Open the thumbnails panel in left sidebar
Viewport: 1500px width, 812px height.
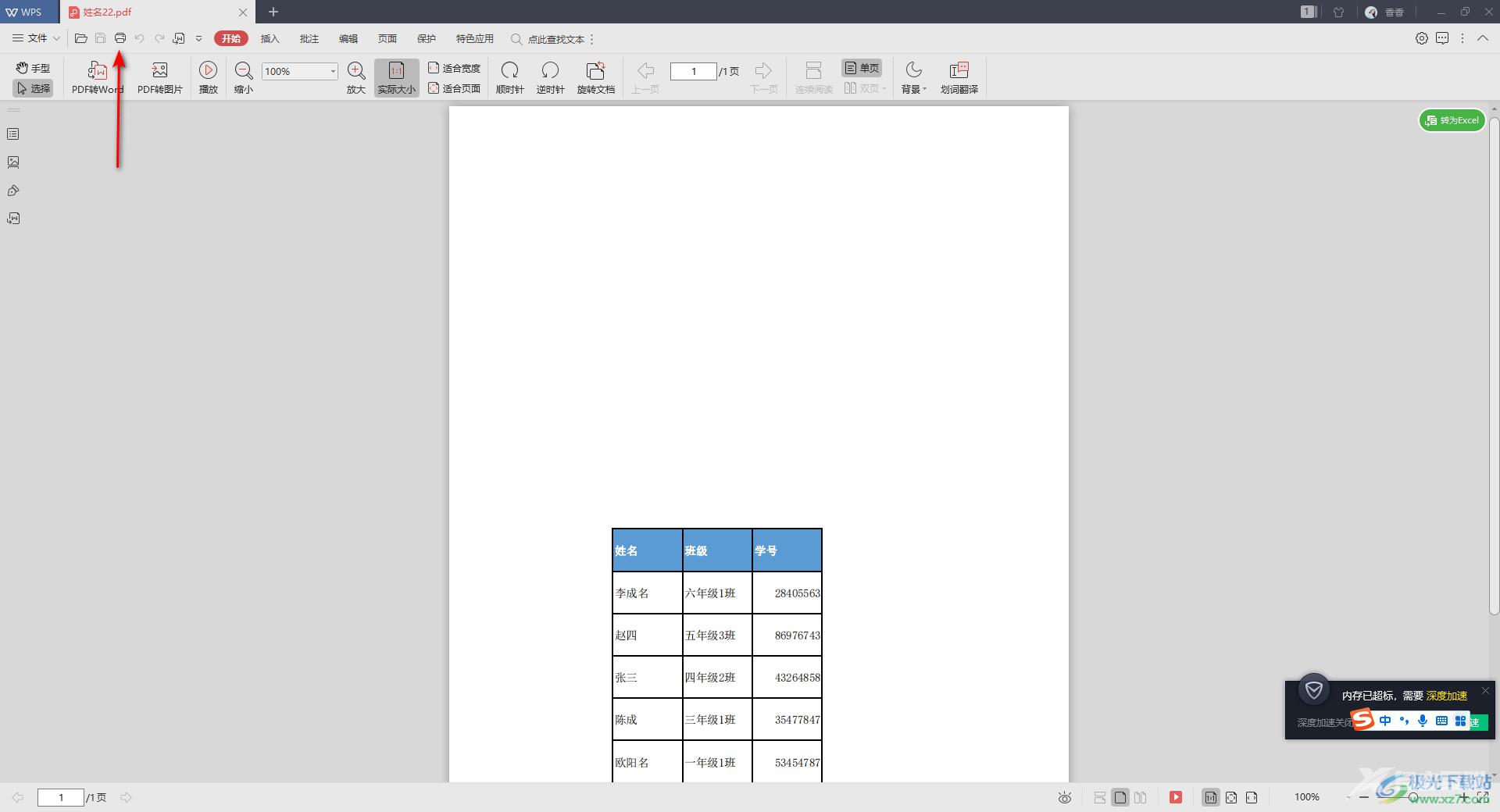coord(13,162)
